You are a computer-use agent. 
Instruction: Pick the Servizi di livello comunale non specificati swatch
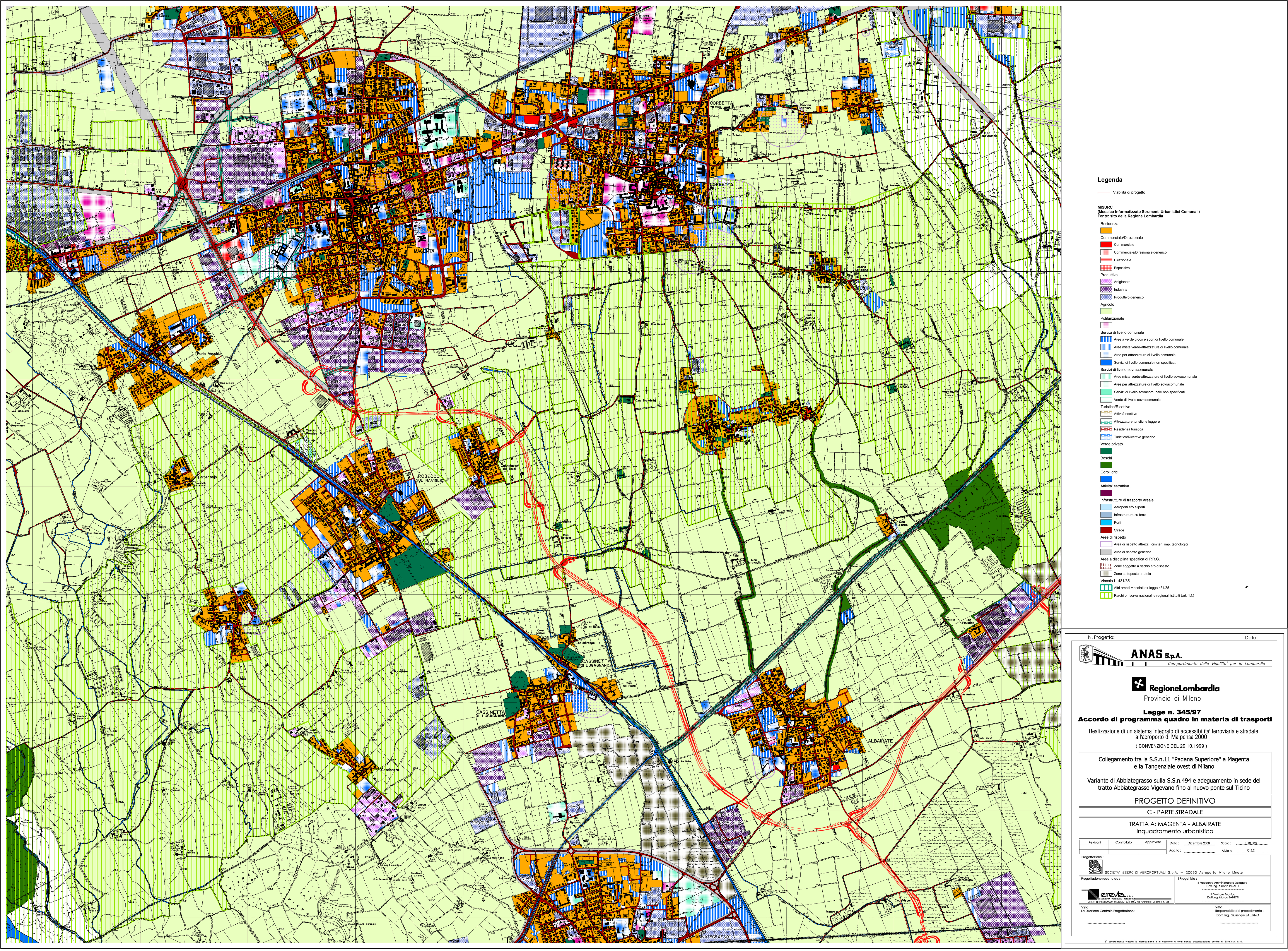pos(1106,363)
